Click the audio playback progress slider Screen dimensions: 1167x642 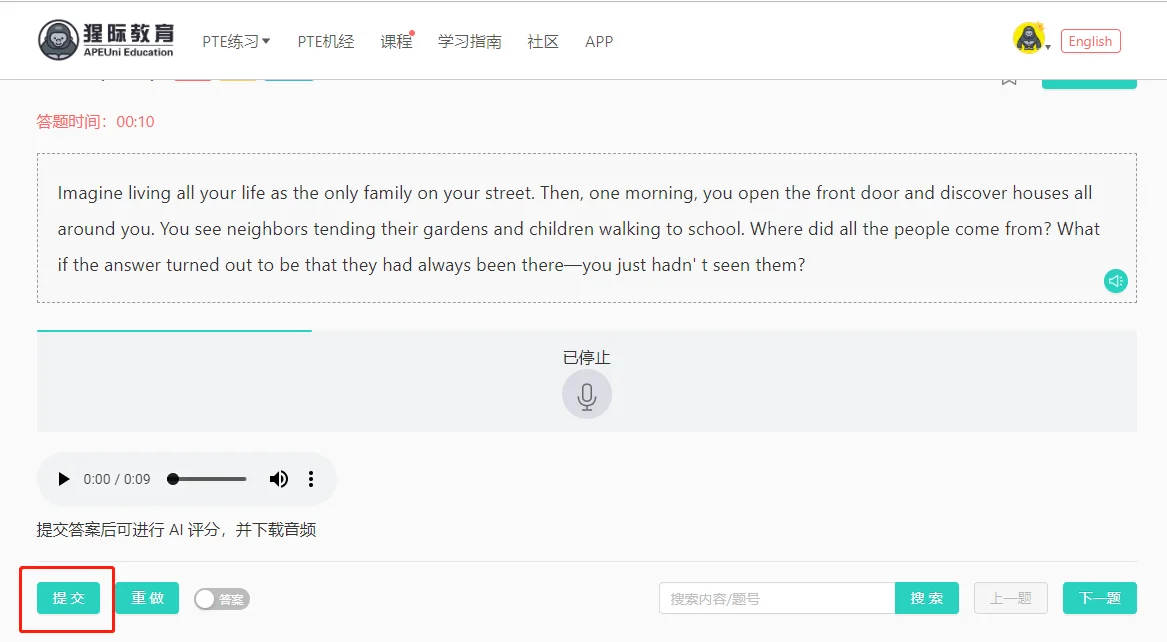(x=209, y=479)
